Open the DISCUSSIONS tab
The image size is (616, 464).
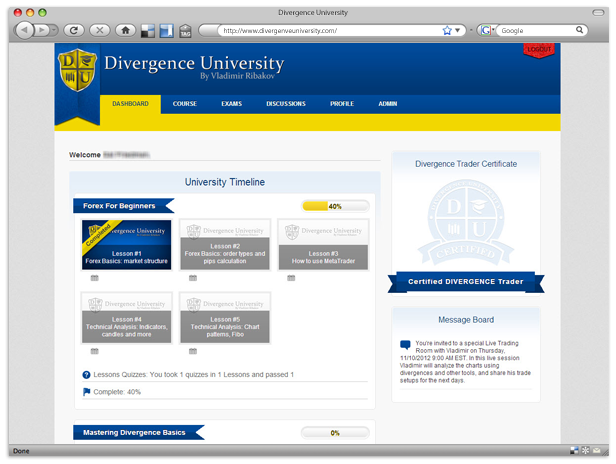[x=286, y=104]
